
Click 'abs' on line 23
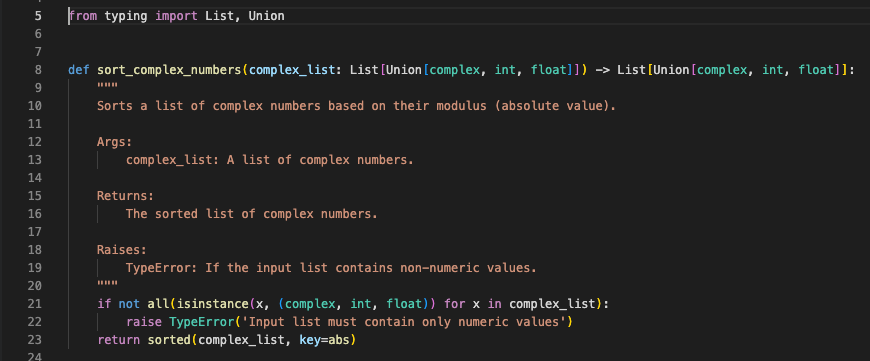click(x=338, y=340)
